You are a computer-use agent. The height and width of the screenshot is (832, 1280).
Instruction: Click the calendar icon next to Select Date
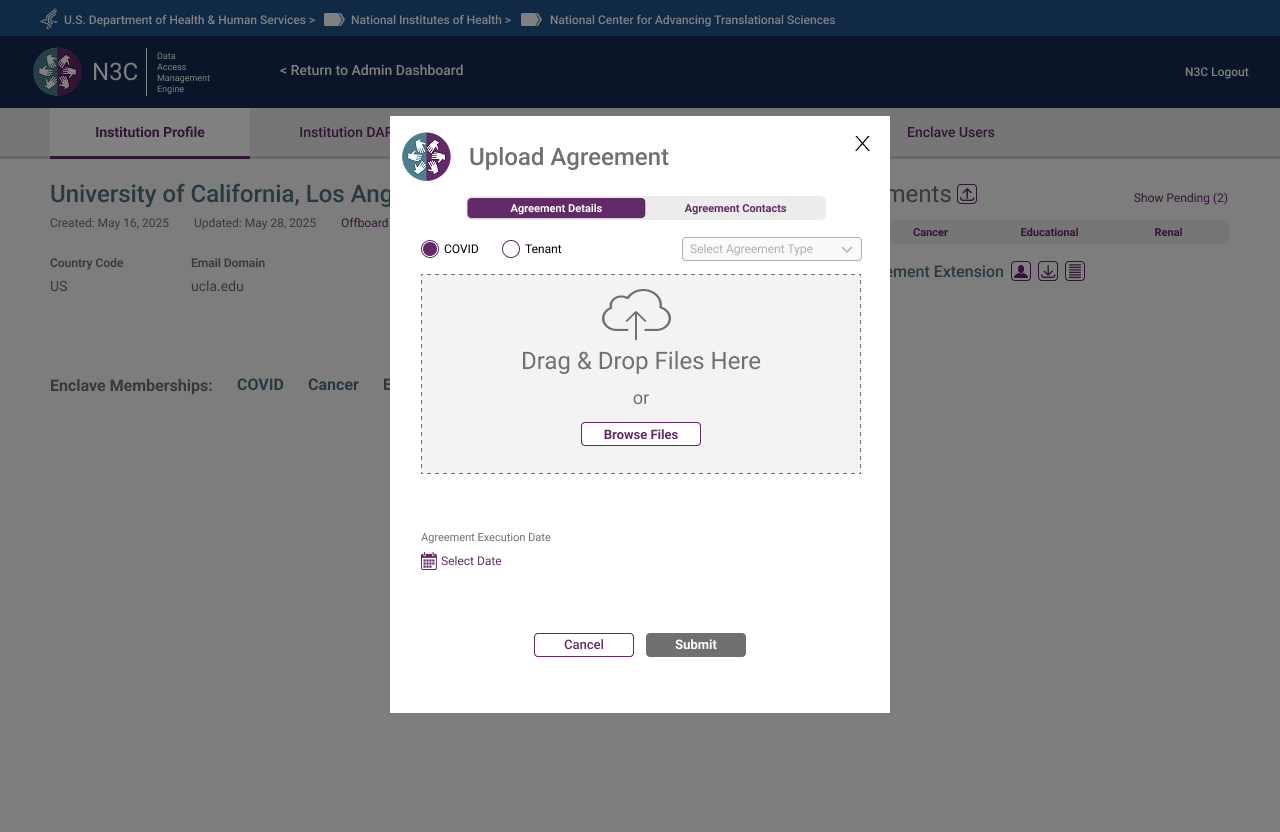pos(428,560)
